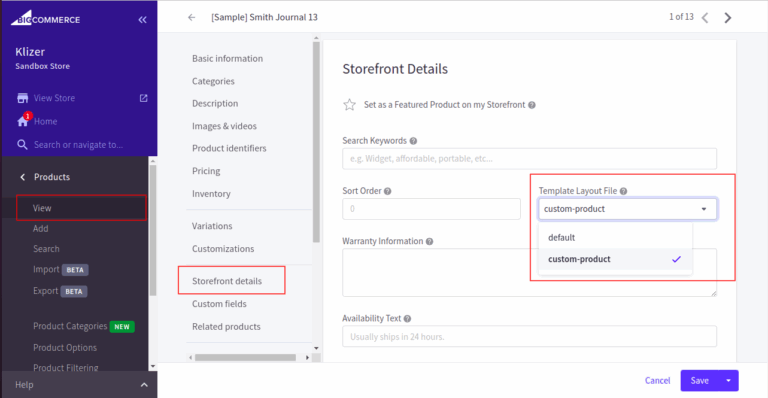Select the custom-product template option

[x=615, y=259]
